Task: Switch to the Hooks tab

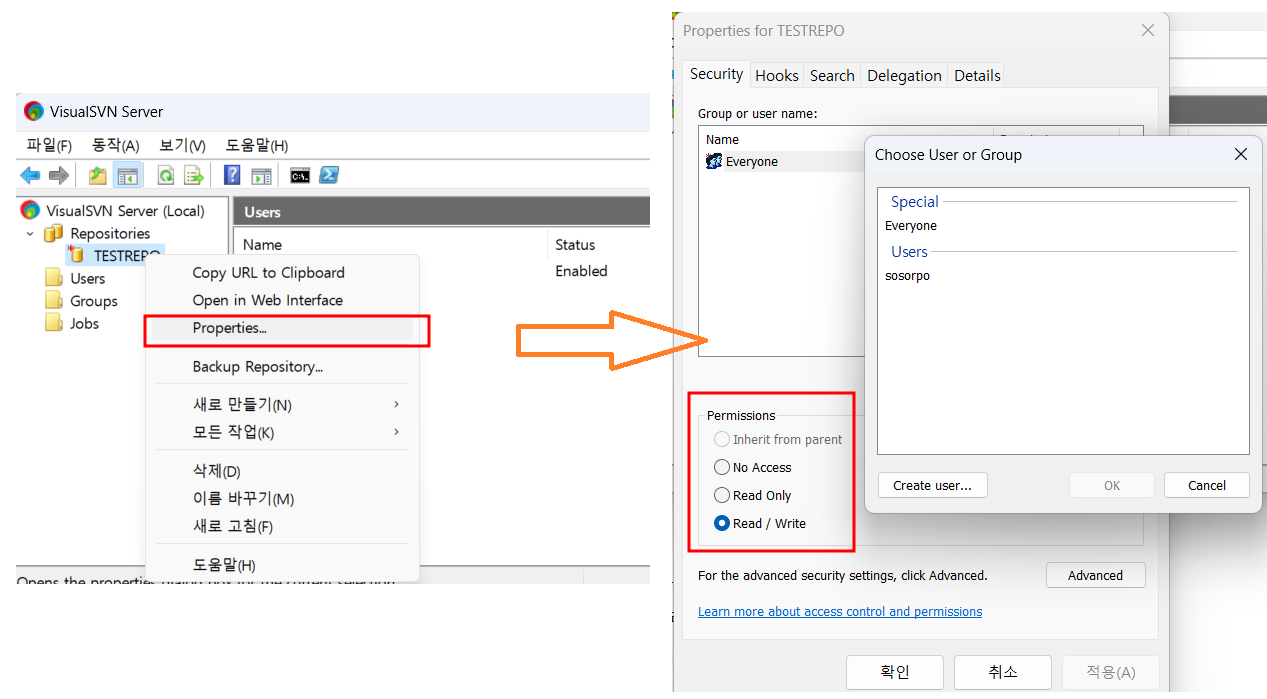Action: click(777, 75)
